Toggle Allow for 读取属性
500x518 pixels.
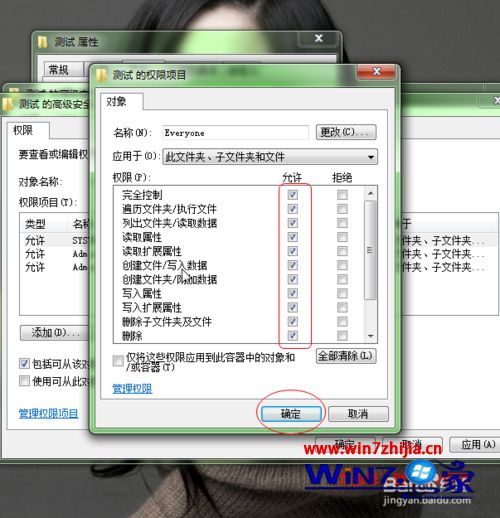[293, 237]
